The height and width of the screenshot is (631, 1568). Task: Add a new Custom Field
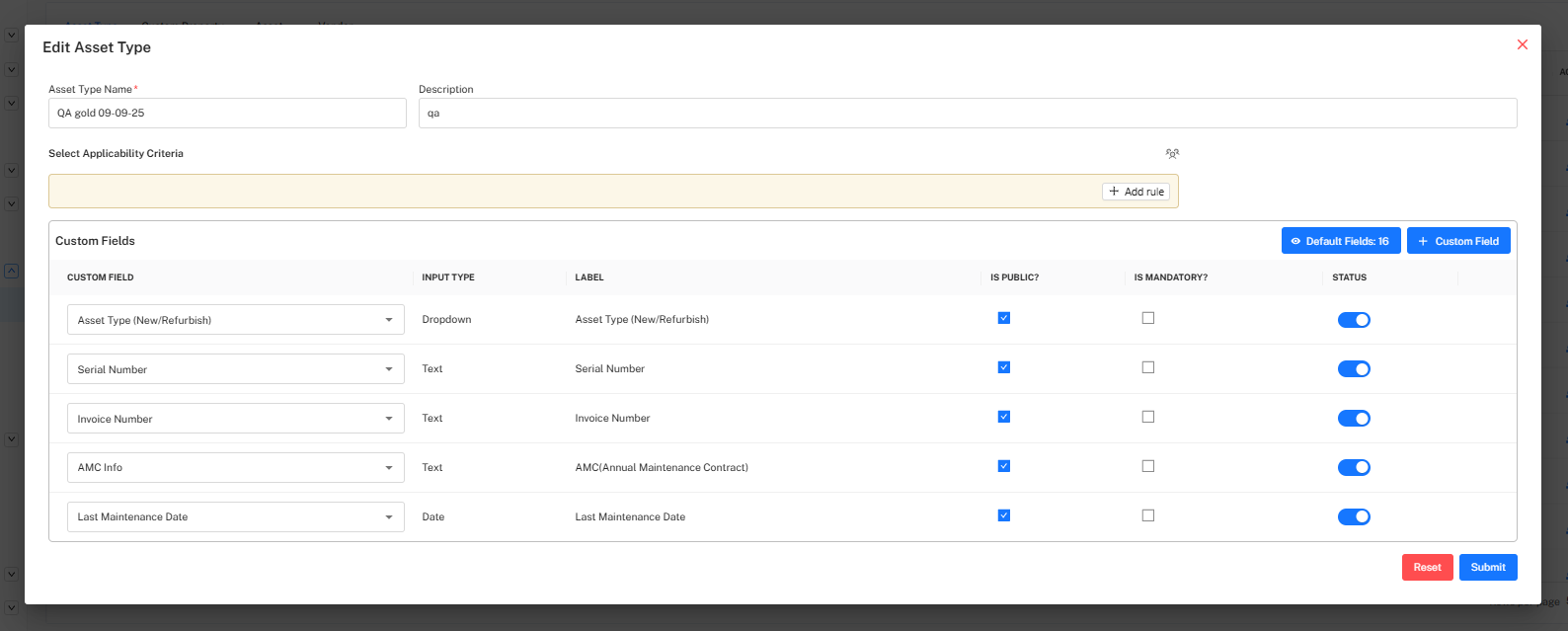click(x=1458, y=241)
